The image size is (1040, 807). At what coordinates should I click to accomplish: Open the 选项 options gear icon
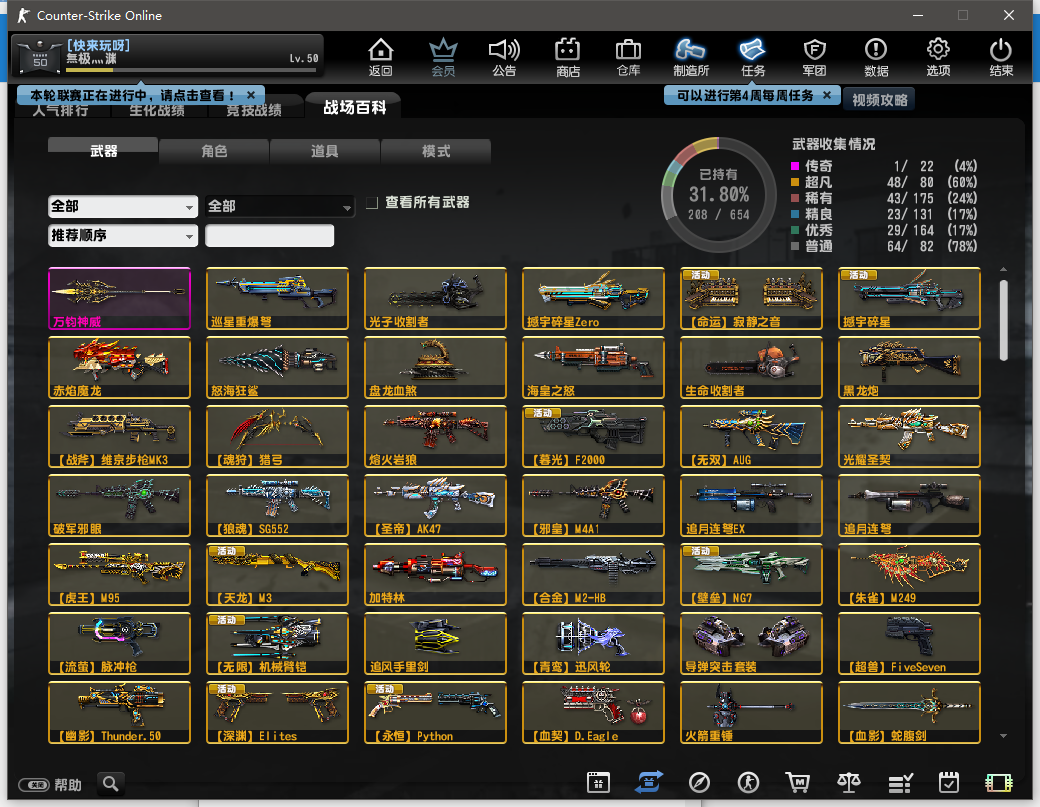click(938, 57)
